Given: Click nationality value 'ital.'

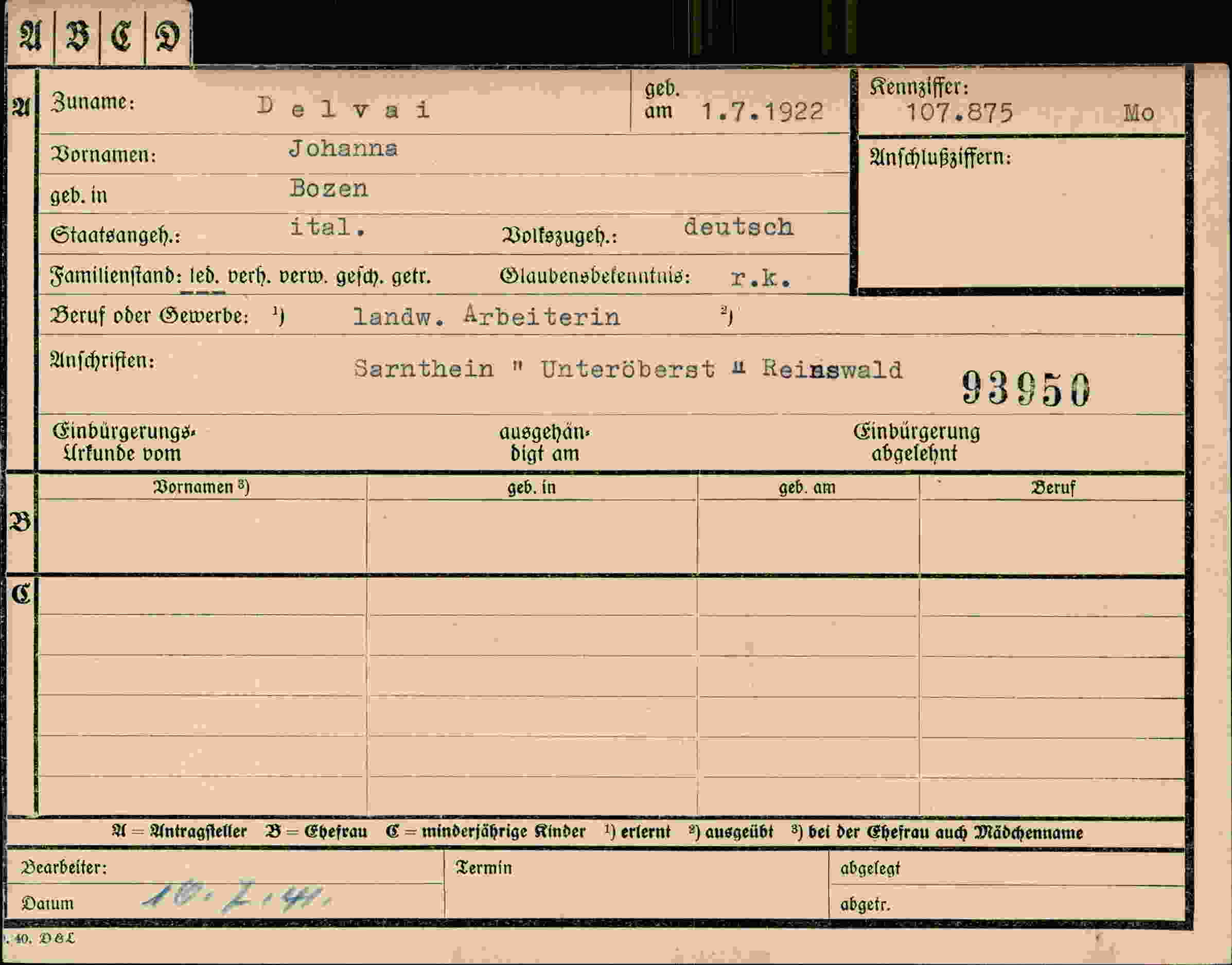Looking at the screenshot, I should click(x=327, y=227).
